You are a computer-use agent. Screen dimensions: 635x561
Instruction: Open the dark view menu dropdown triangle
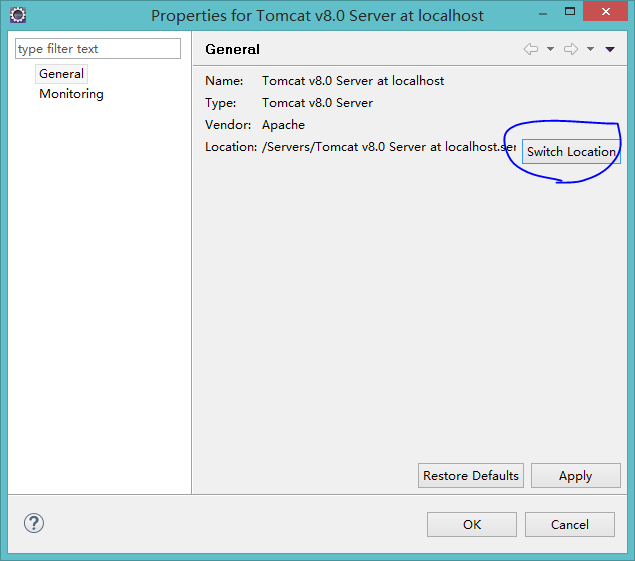(610, 49)
